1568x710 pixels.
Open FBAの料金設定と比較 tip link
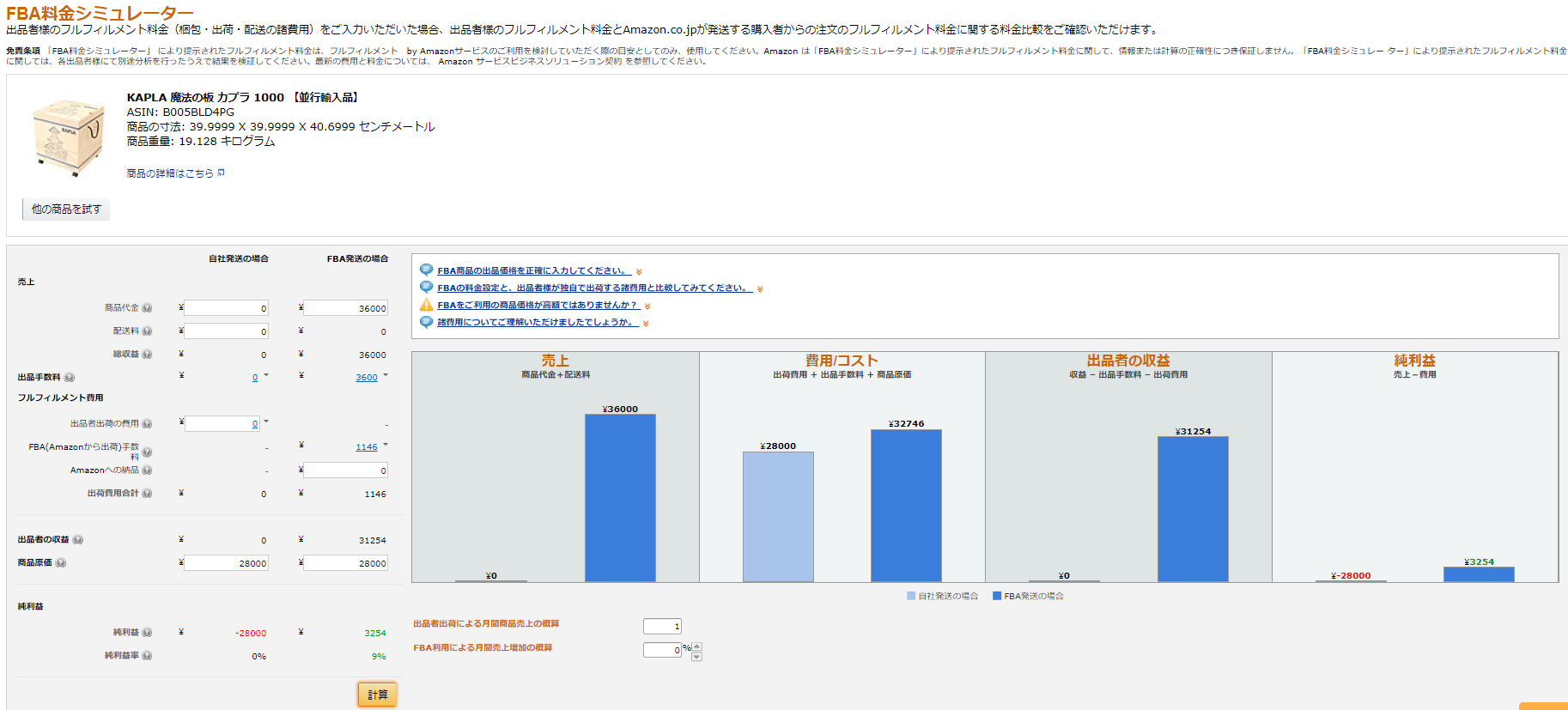(x=595, y=288)
